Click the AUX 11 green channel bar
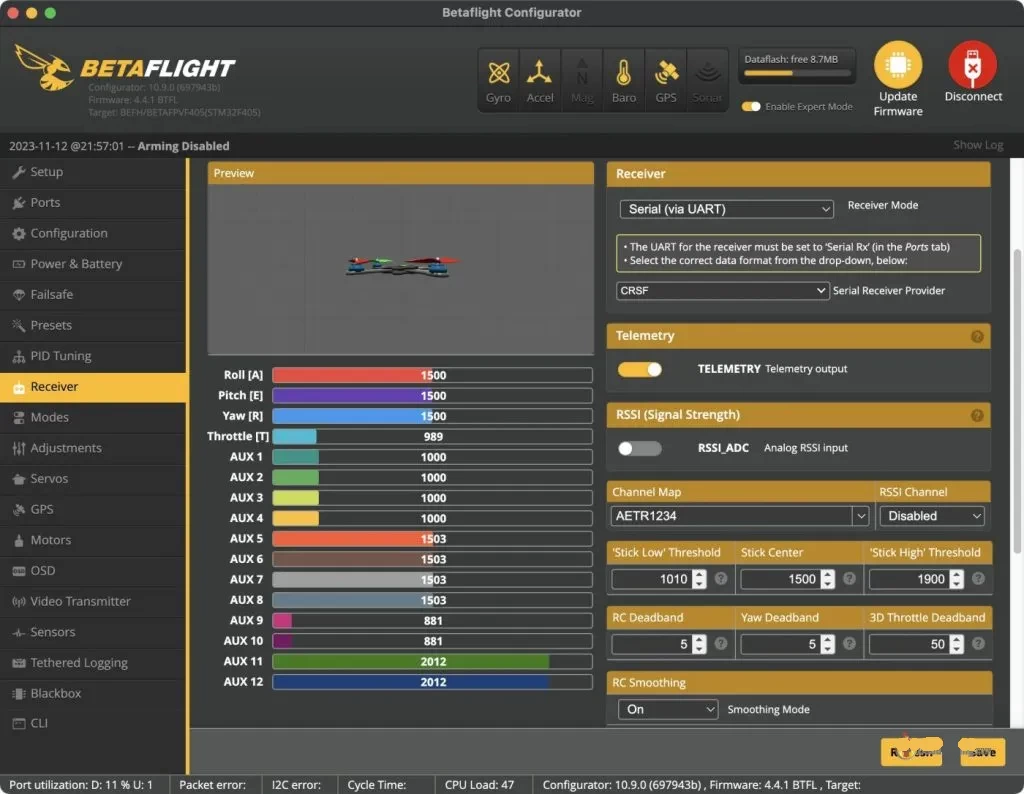Viewport: 1024px width, 794px height. tap(432, 661)
